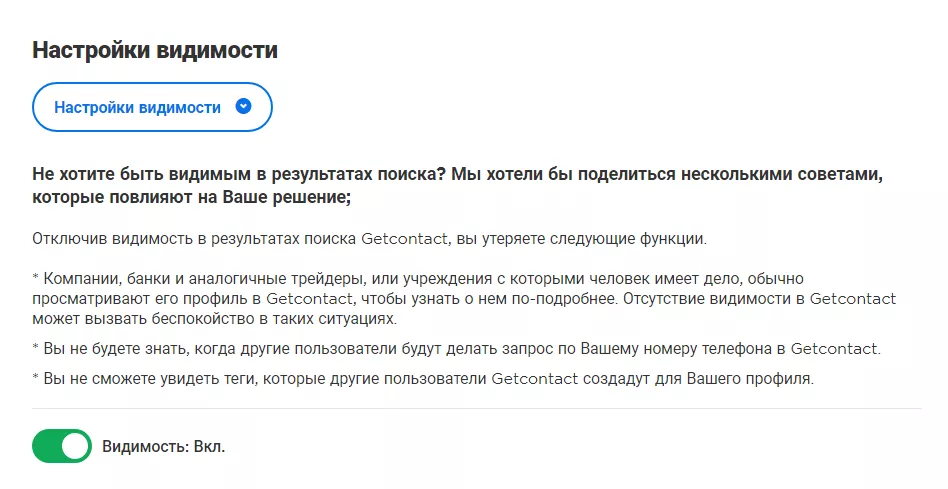Click the "Настройки видимости" page heading
The image size is (948, 489).
[155, 50]
